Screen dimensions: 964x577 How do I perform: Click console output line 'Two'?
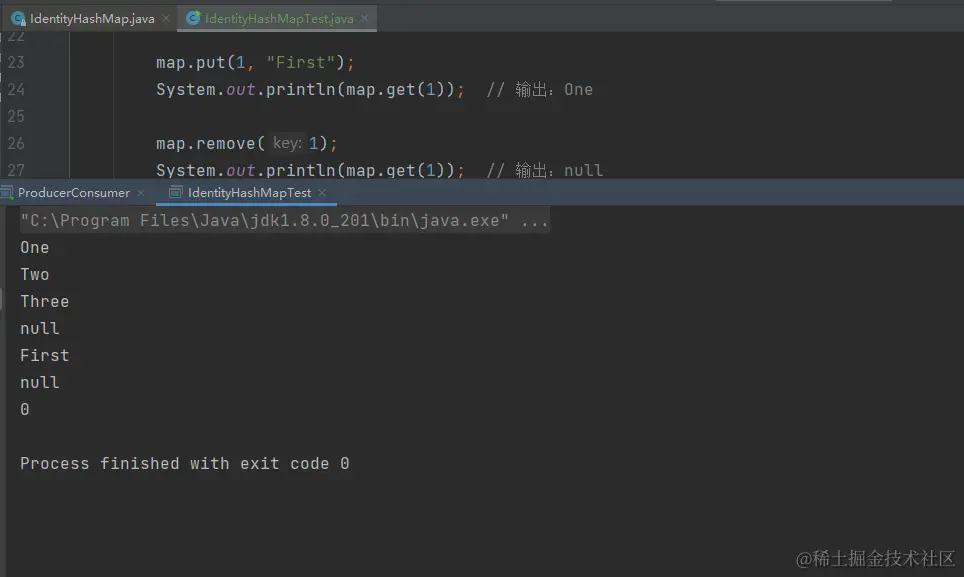tap(34, 275)
